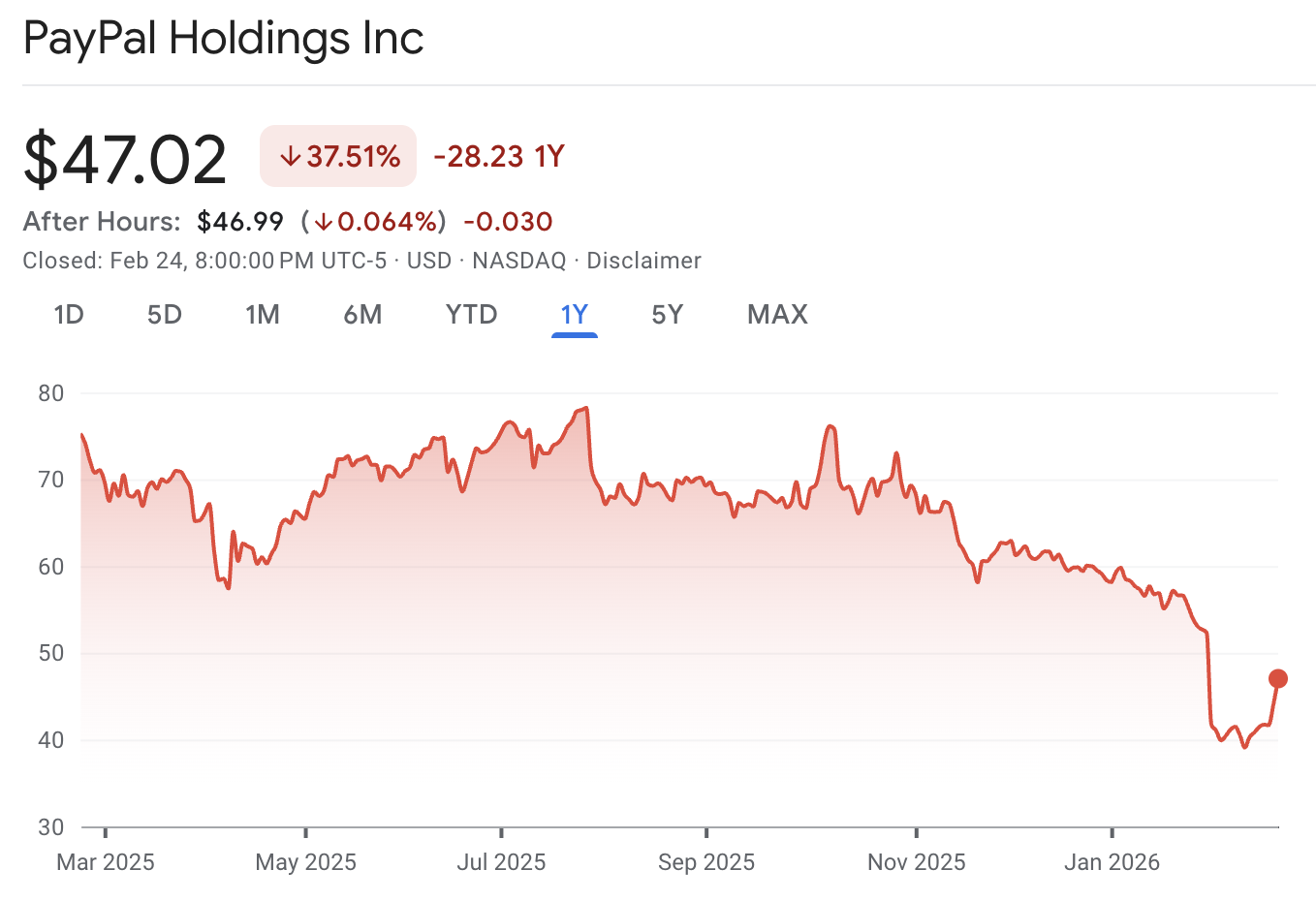
Task: Open the 6M chart view
Action: click(362, 315)
